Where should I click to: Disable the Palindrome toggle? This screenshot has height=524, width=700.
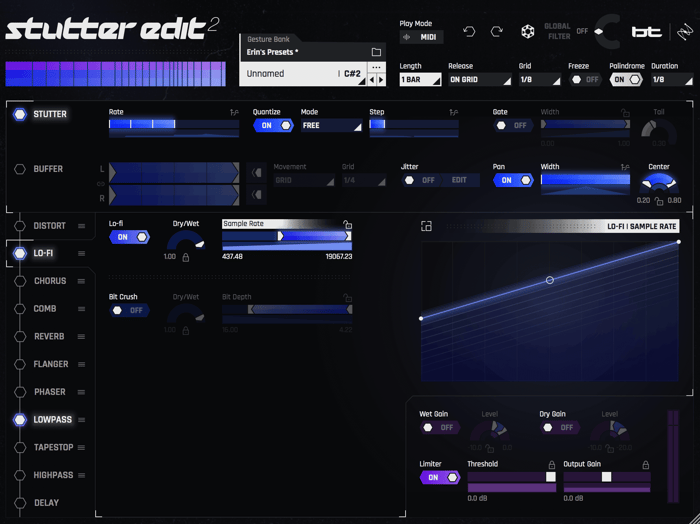click(x=626, y=80)
